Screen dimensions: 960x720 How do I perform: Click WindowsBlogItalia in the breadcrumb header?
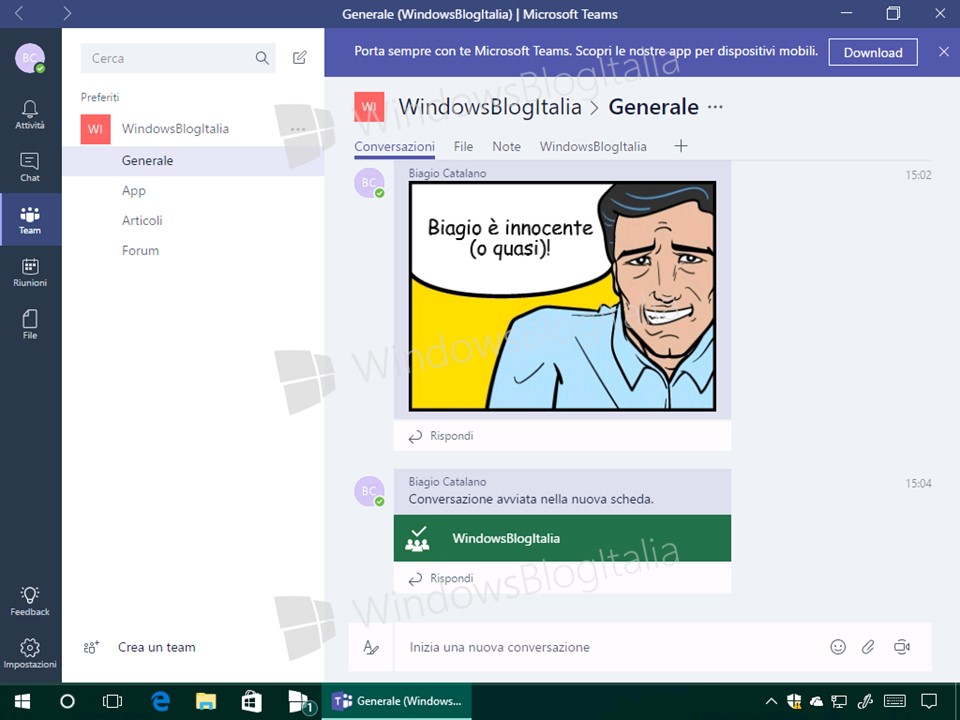pyautogui.click(x=490, y=107)
